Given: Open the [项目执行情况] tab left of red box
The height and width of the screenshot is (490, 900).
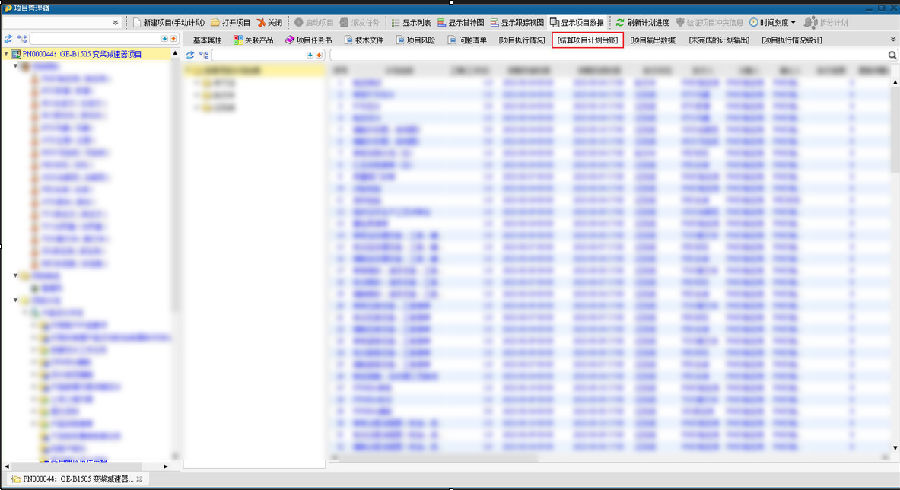Looking at the screenshot, I should (522, 40).
